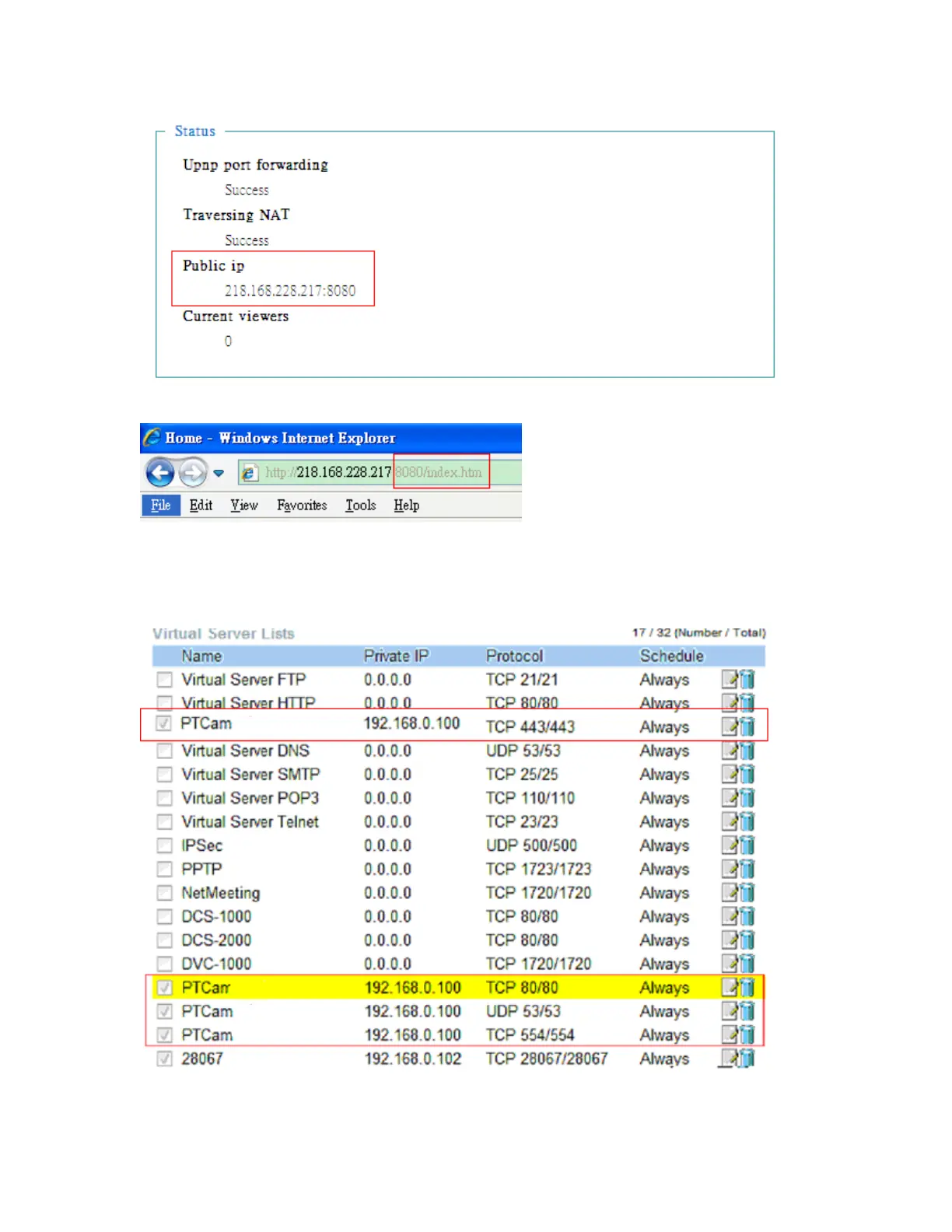Delete the Virtual Server FTP entry
The height and width of the screenshot is (1232, 952).
(747, 679)
